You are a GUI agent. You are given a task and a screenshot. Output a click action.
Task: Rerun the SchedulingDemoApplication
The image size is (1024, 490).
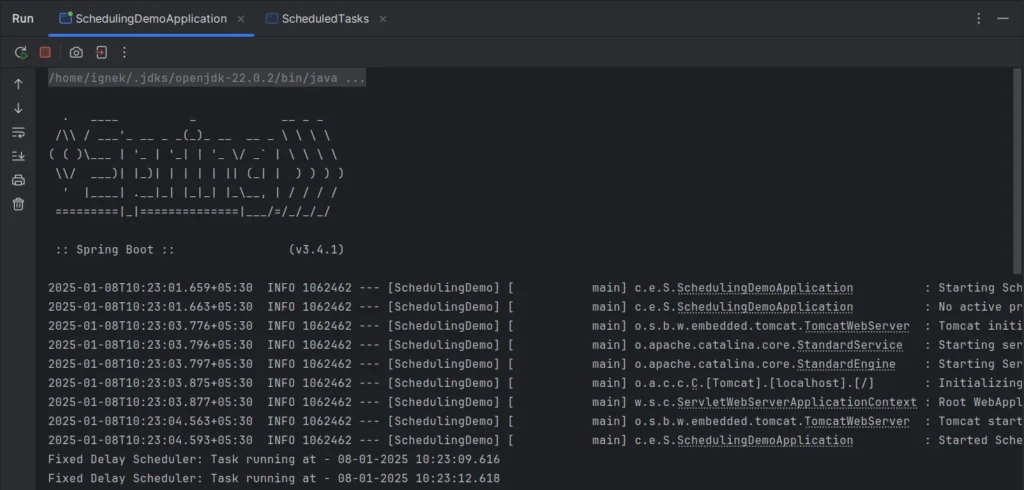click(21, 52)
